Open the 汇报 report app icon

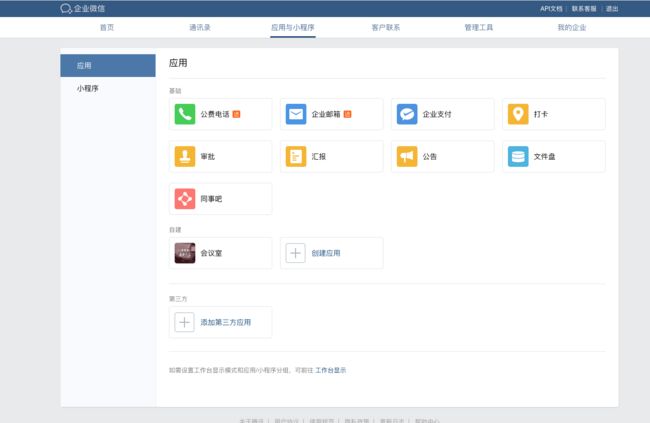296,156
